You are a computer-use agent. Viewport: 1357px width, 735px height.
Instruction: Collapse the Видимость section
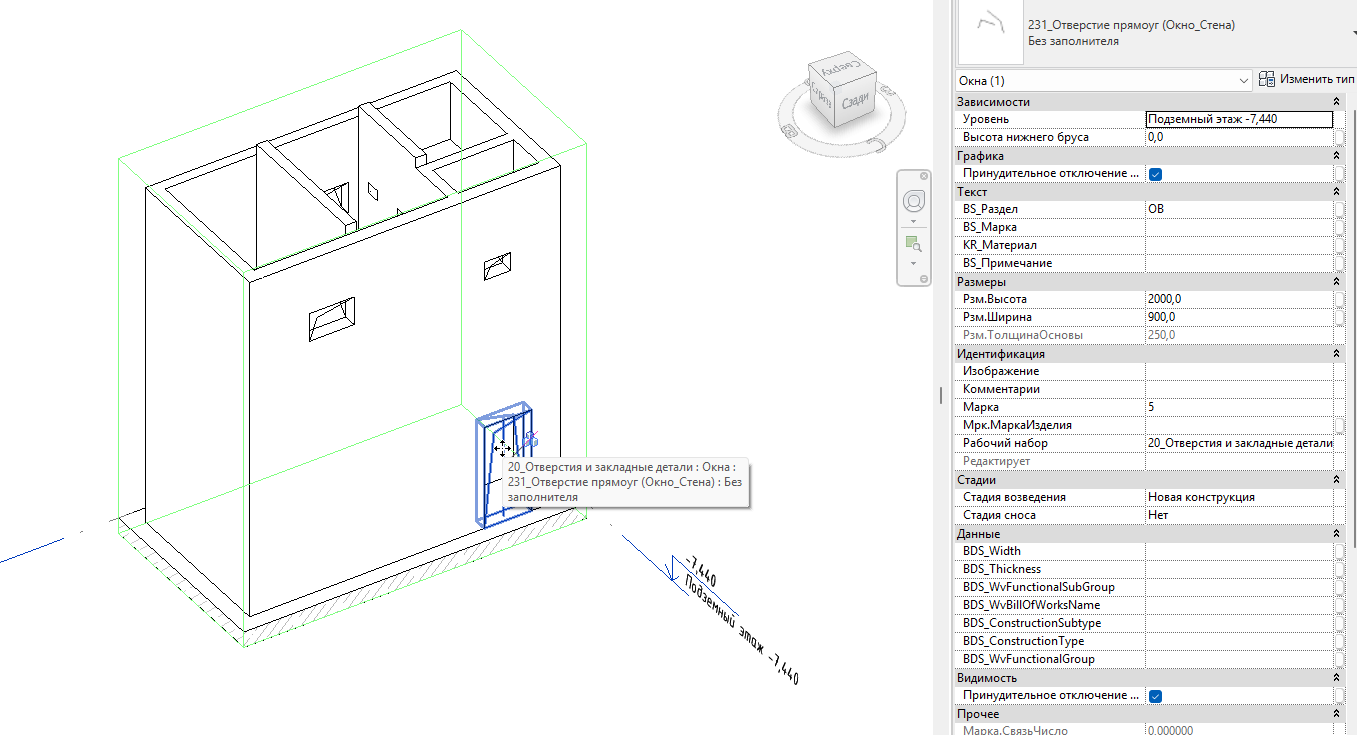pyautogui.click(x=1337, y=678)
